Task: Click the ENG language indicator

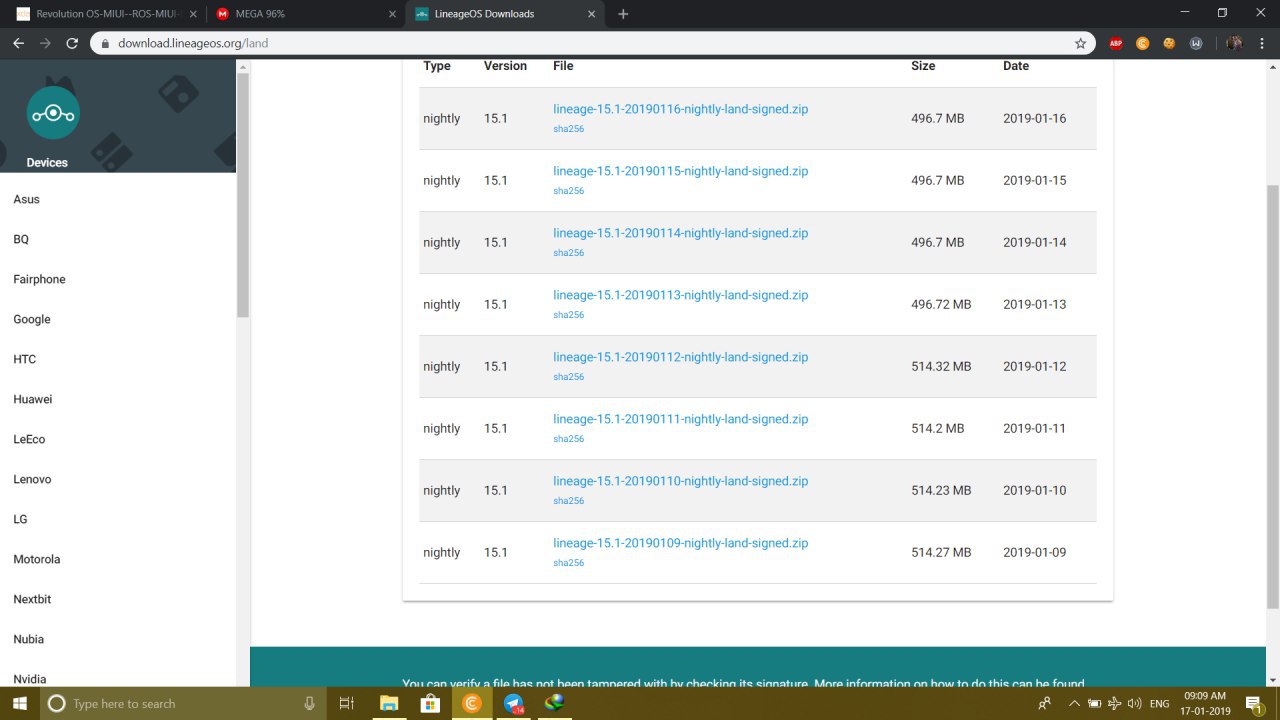Action: (x=1160, y=703)
